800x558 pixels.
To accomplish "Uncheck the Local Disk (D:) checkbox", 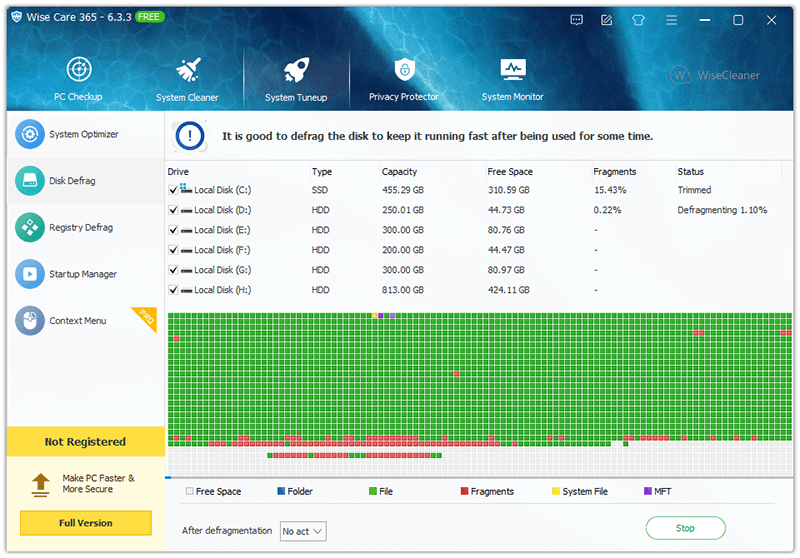I will 173,210.
